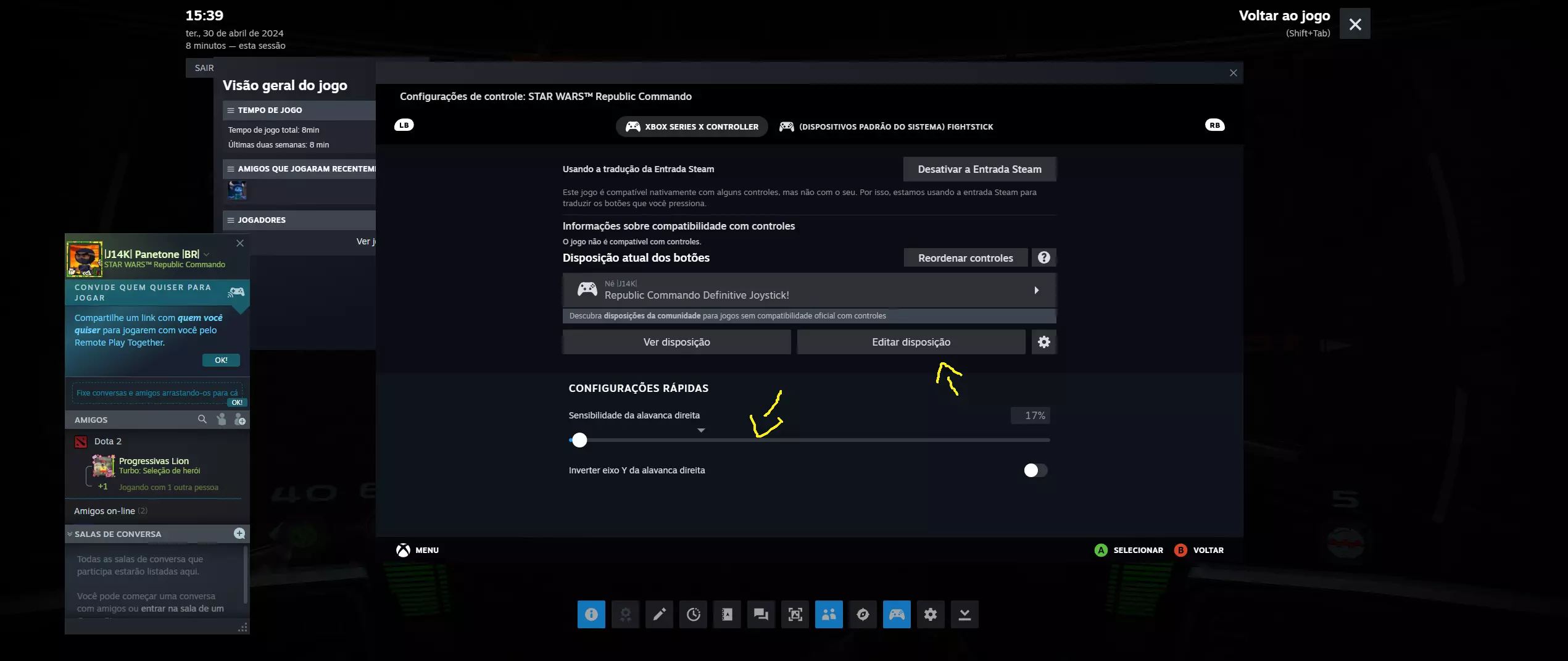
Task: Click the Remote Play Together controller icon
Action: coord(236,291)
